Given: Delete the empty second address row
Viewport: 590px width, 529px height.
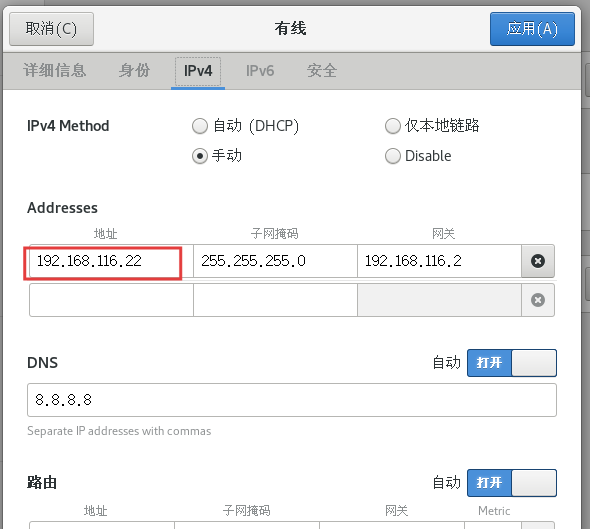Looking at the screenshot, I should tap(538, 300).
